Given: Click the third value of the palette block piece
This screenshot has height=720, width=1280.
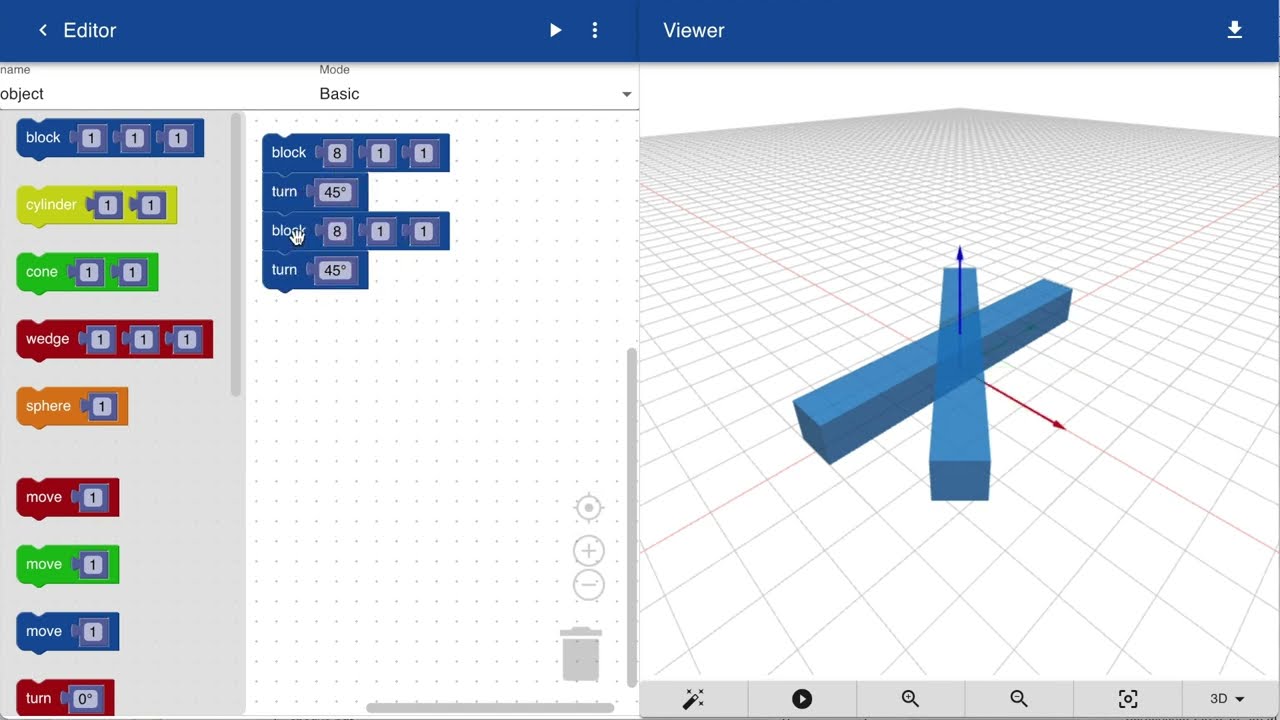Looking at the screenshot, I should point(177,139).
